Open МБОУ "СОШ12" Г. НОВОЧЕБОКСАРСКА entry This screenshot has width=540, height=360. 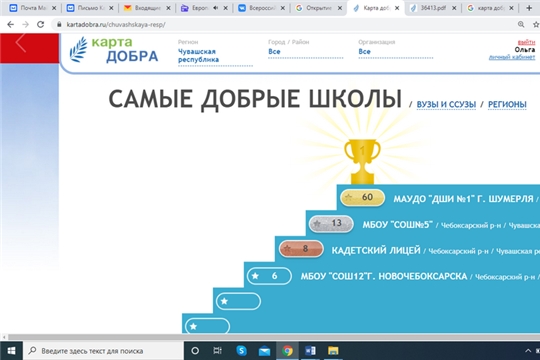[x=384, y=277]
